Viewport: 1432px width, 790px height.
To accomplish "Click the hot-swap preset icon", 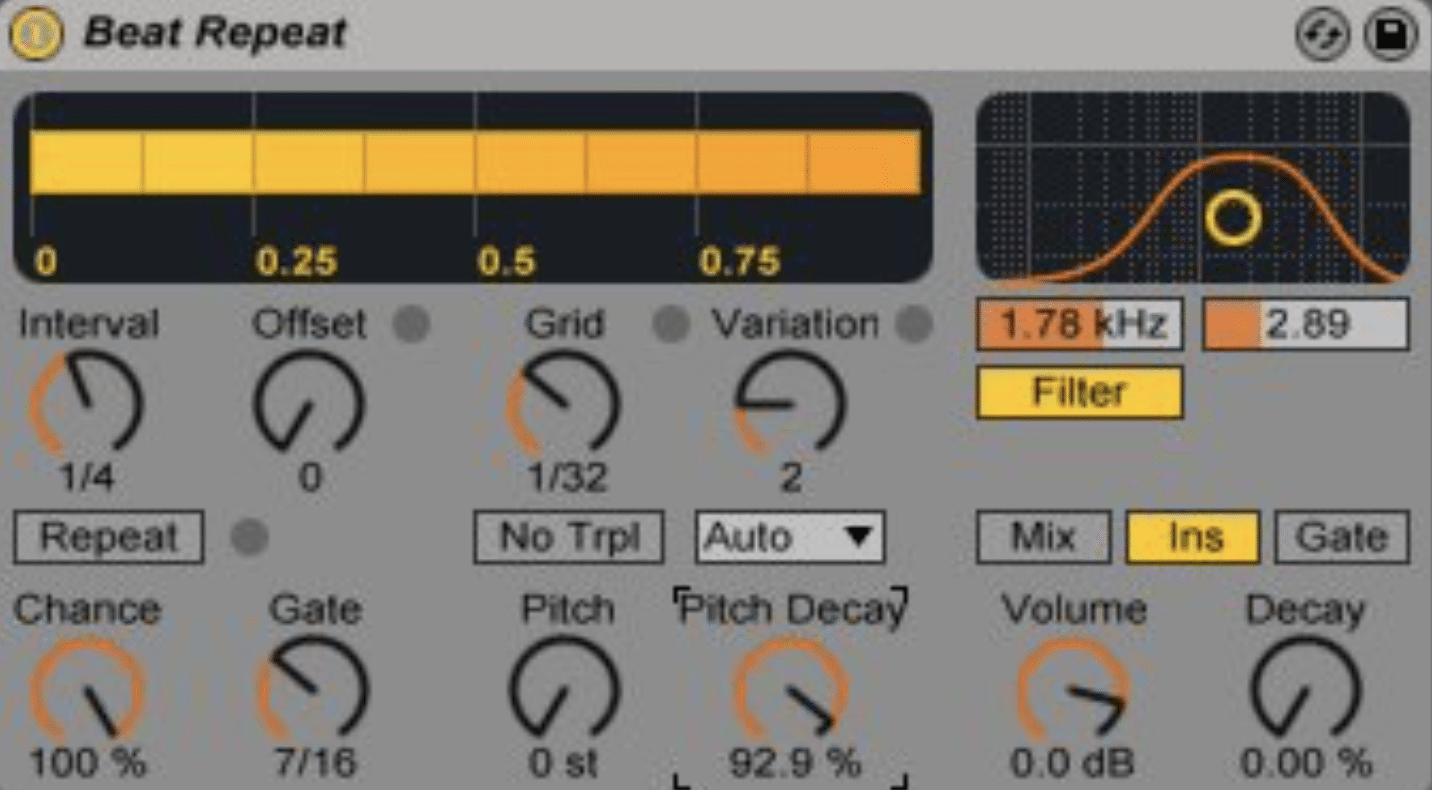I will 1322,35.
